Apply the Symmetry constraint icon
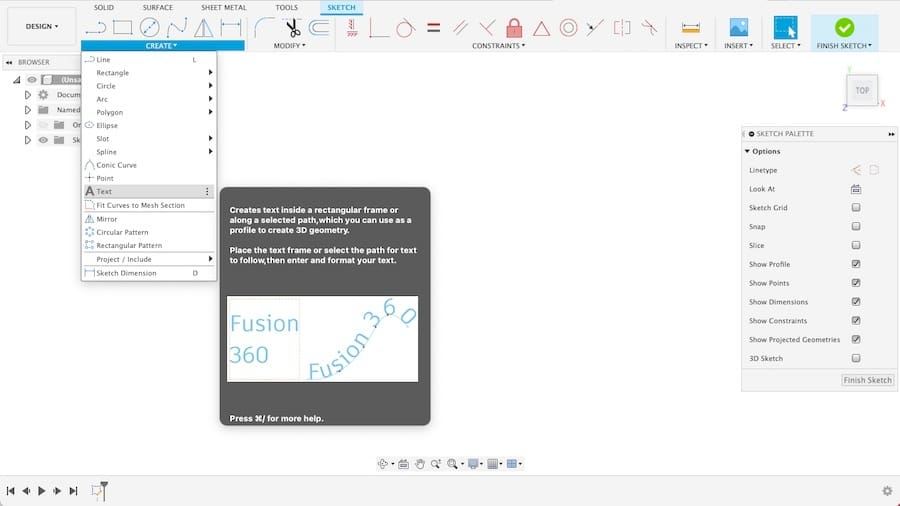Screen dimensions: 900x506 point(622,27)
